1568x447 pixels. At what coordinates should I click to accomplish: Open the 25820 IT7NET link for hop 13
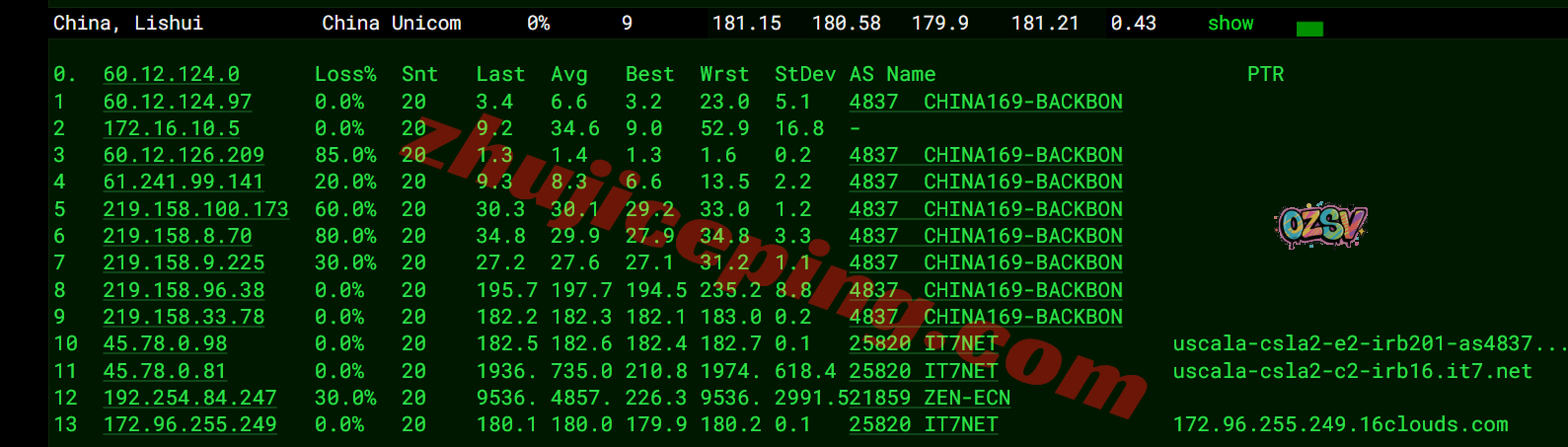tap(923, 424)
